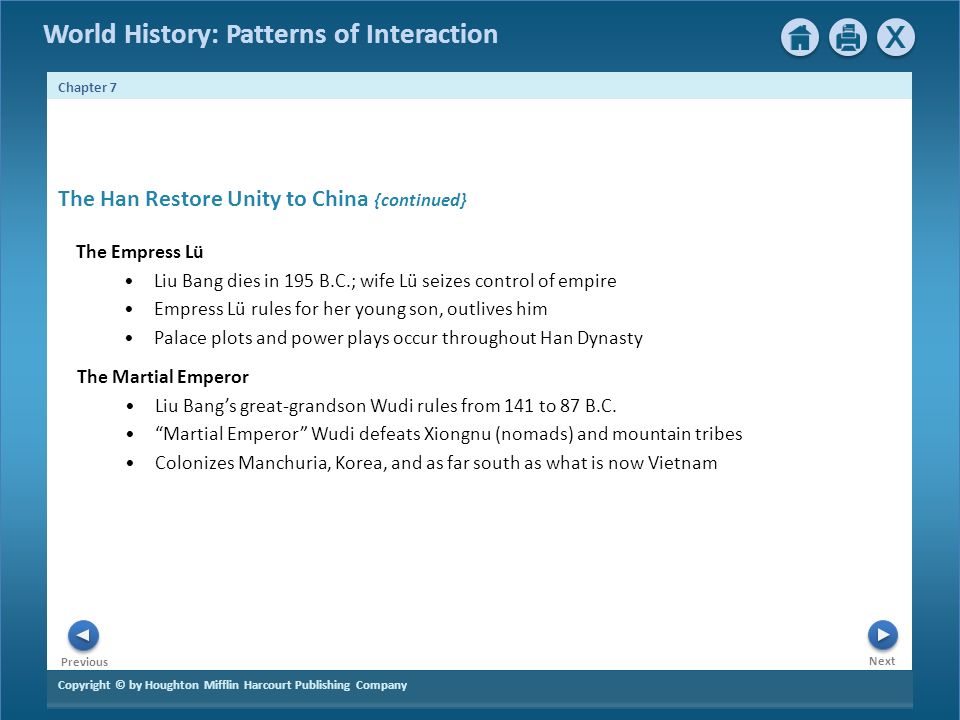Click bullet Martial Emperor Wudi defeats Xiongnu
The height and width of the screenshot is (720, 960).
[x=449, y=434]
